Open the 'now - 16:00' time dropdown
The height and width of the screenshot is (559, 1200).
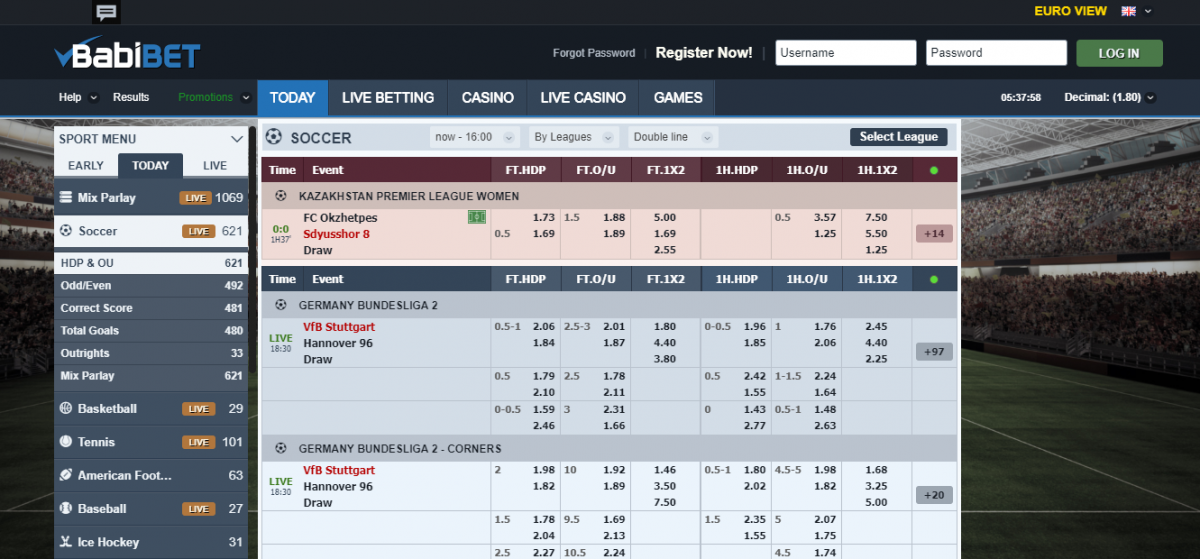pos(474,137)
